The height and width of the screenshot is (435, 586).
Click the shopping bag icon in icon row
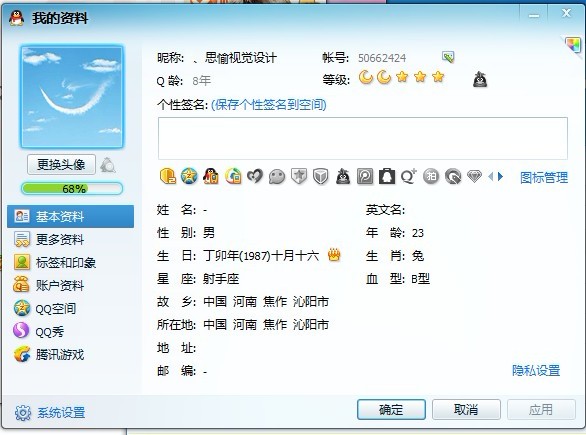387,176
